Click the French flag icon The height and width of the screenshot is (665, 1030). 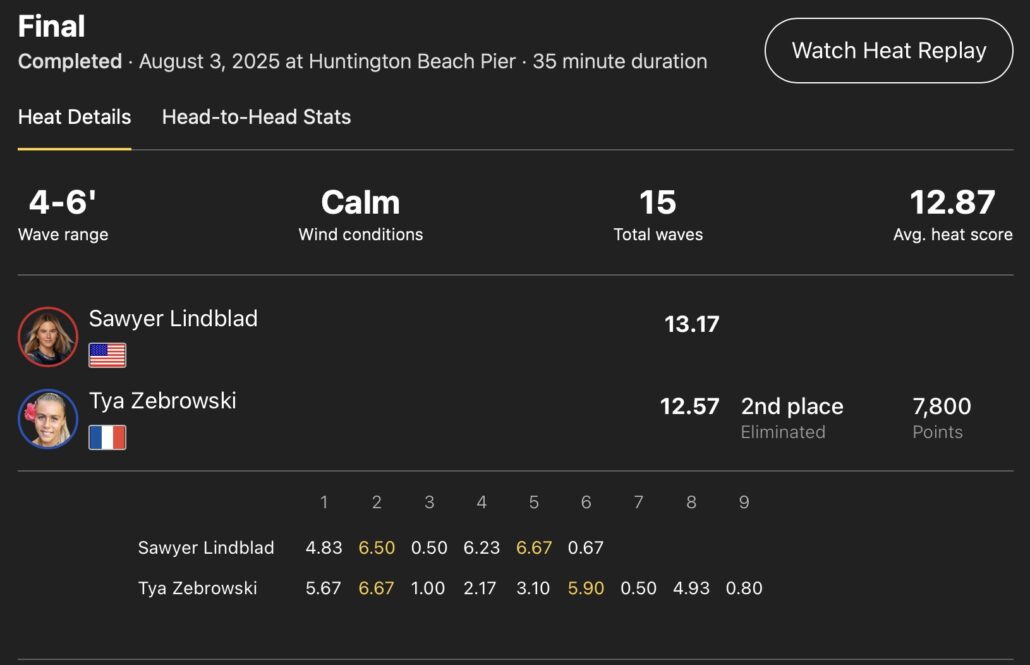107,437
